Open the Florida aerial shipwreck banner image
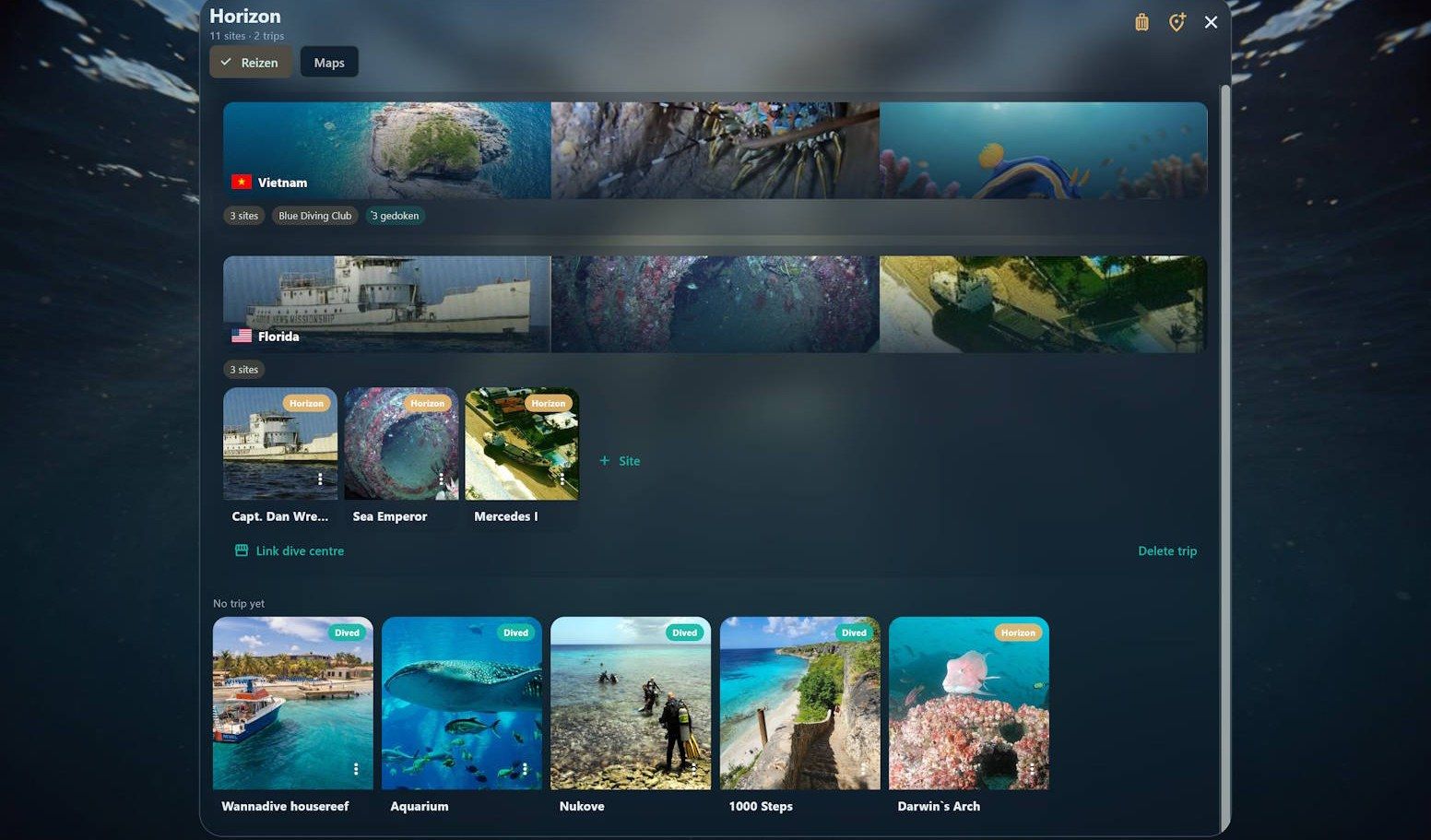1431x840 pixels. point(1044,304)
